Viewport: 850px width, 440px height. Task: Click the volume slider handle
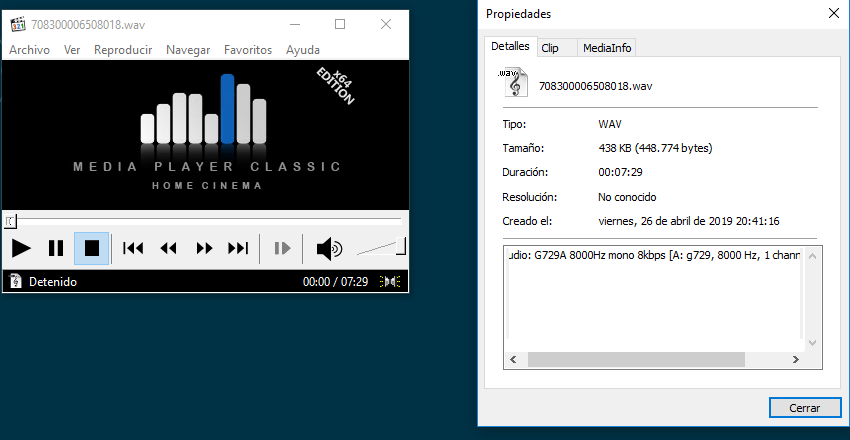(401, 246)
